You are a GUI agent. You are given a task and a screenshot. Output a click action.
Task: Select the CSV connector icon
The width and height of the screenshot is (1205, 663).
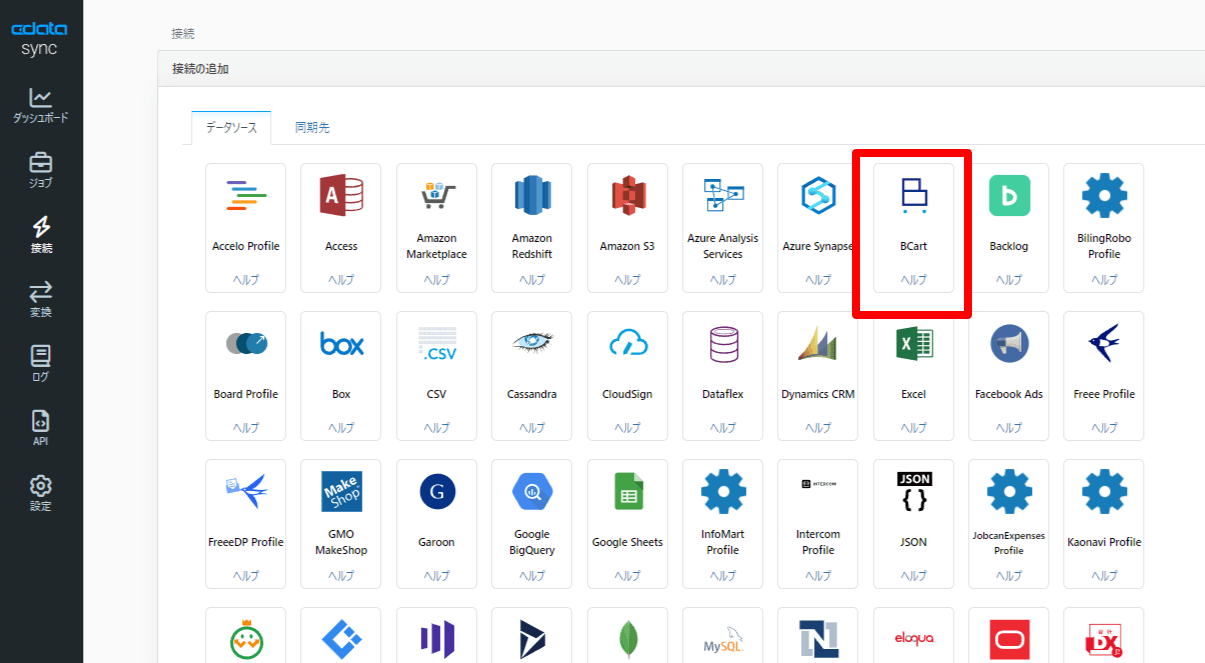click(x=437, y=343)
